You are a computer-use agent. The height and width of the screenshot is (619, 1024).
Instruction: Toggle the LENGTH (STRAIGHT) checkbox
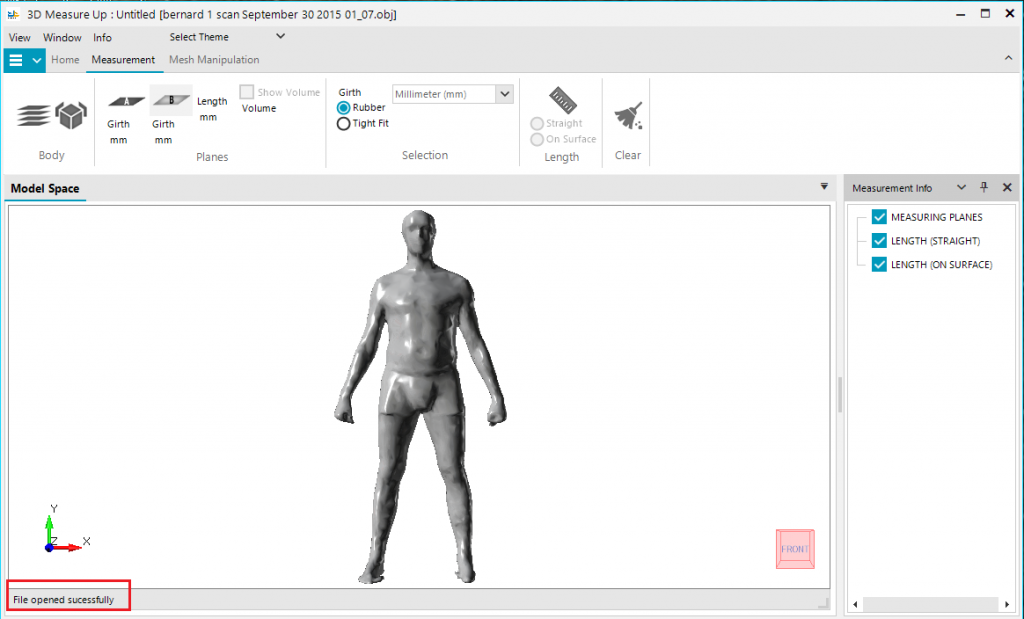(880, 241)
